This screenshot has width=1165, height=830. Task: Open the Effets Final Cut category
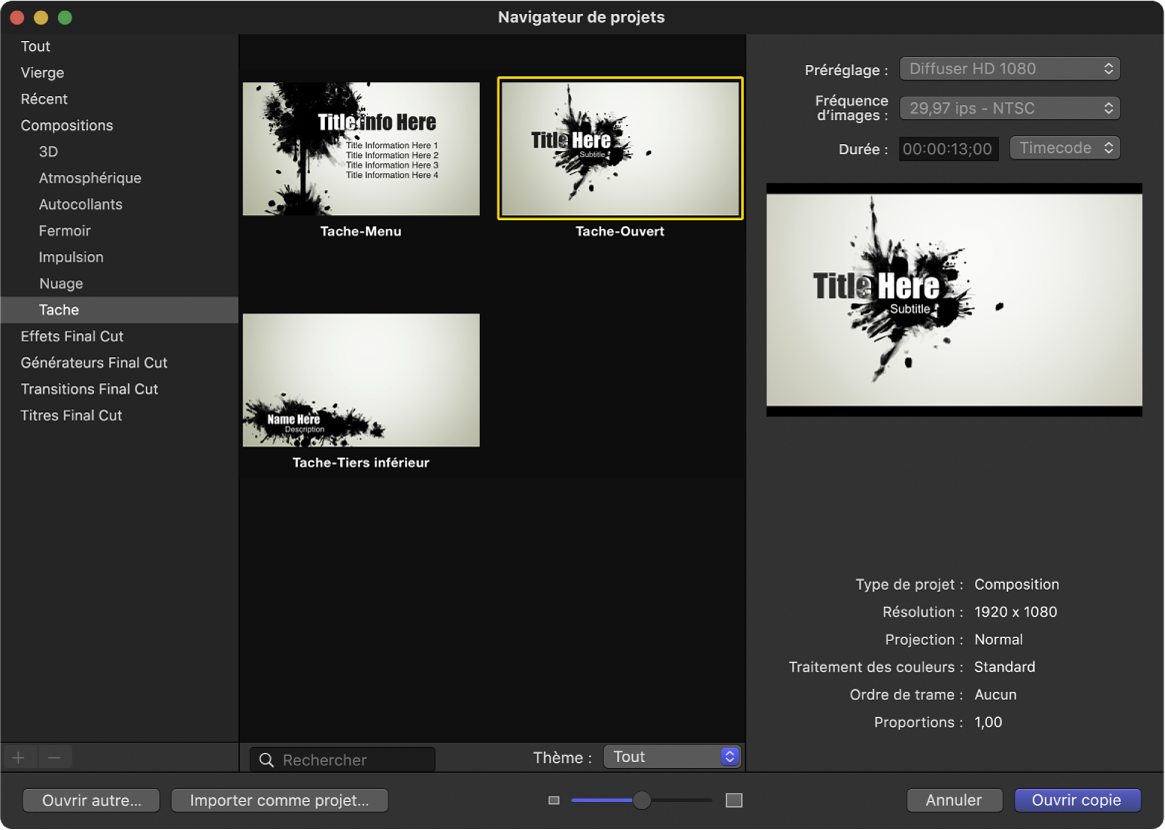pos(72,336)
